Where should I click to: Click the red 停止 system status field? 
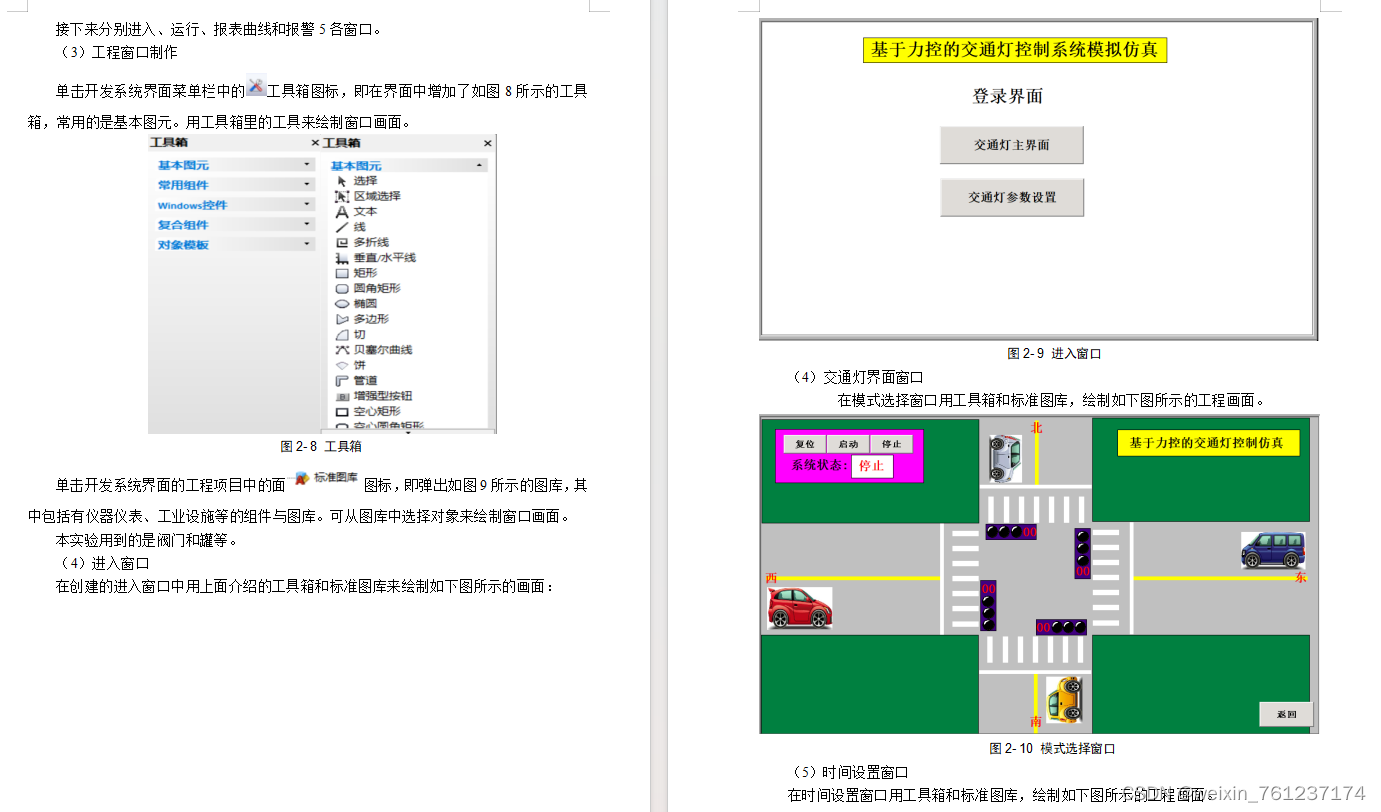pos(872,466)
